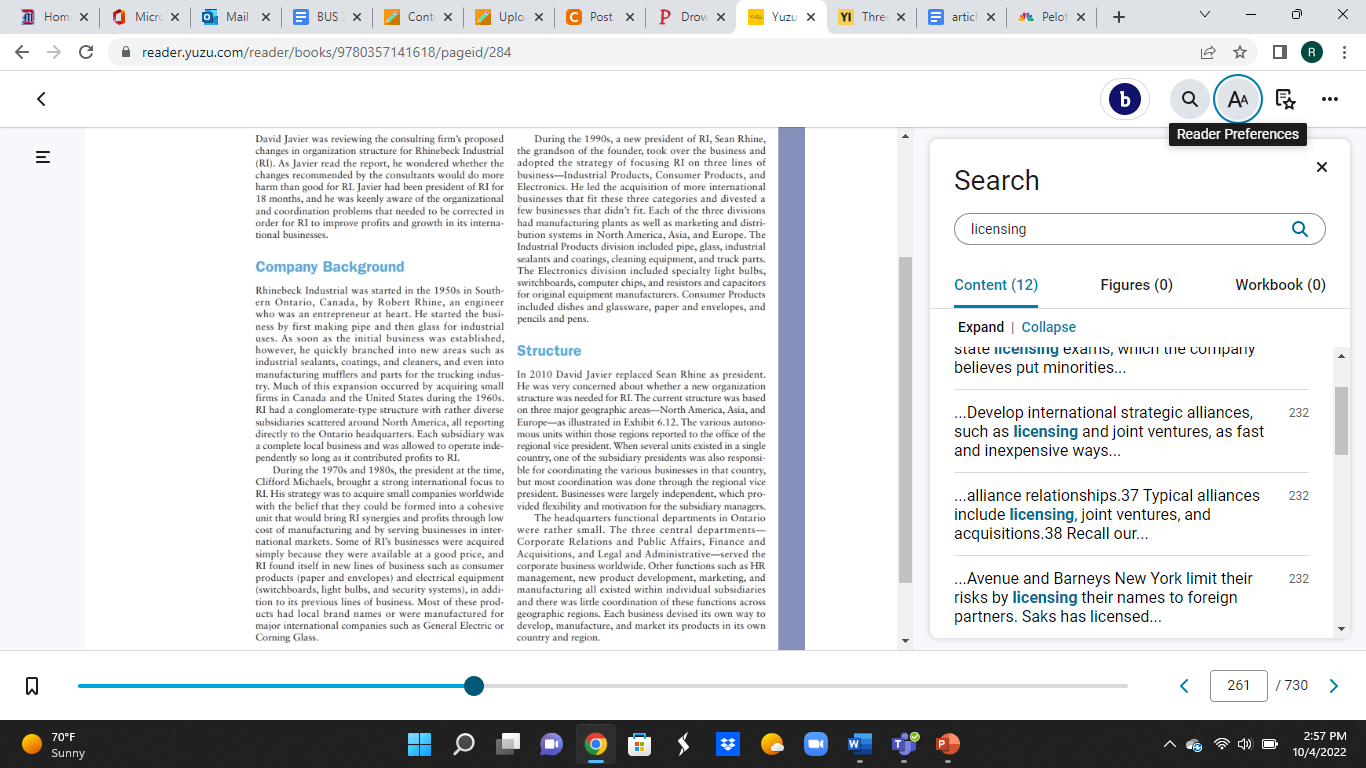Open the reader's three-dot more options menu
The width and height of the screenshot is (1366, 768).
click(x=1330, y=99)
